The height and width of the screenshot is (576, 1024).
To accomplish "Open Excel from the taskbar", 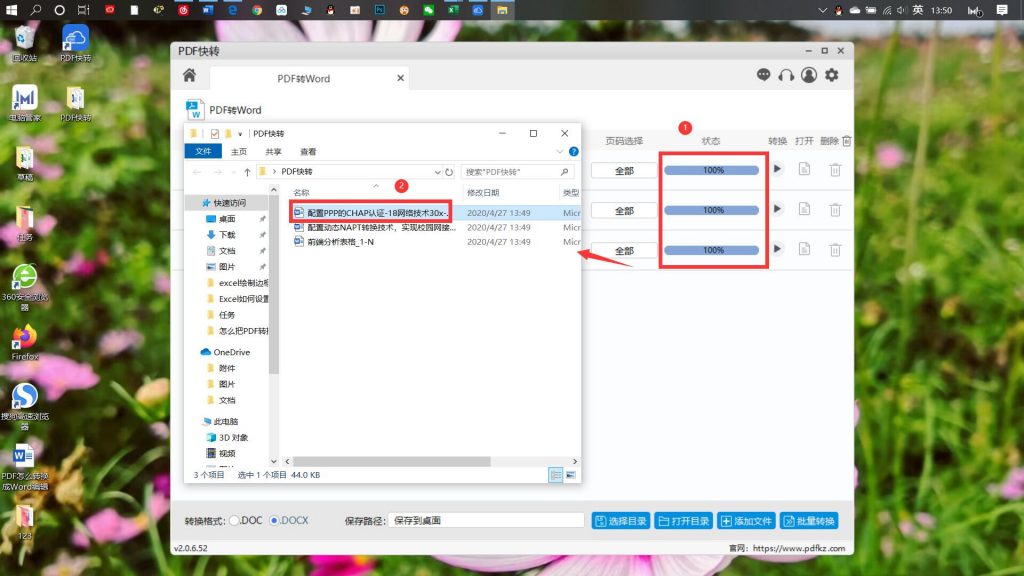I will [453, 10].
